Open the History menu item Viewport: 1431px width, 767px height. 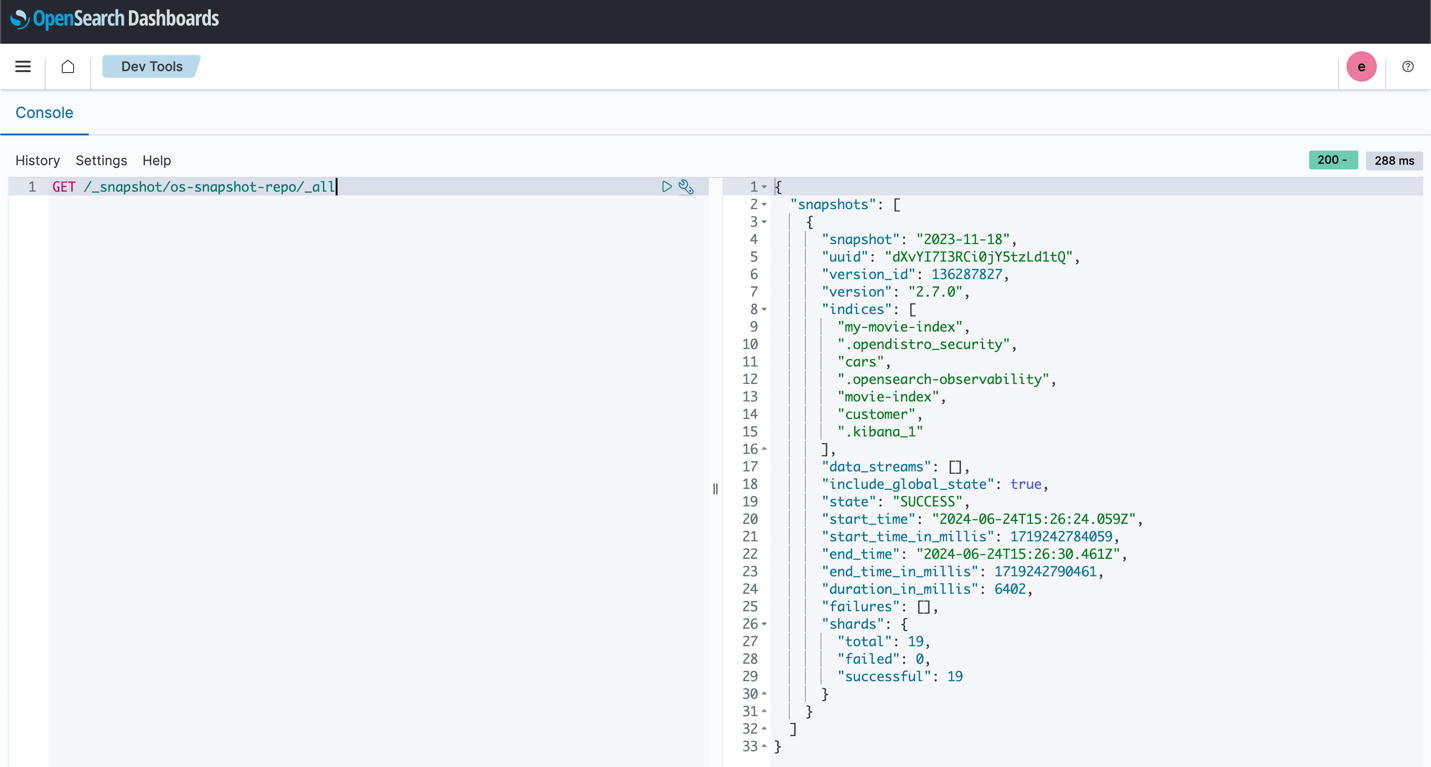tap(38, 161)
